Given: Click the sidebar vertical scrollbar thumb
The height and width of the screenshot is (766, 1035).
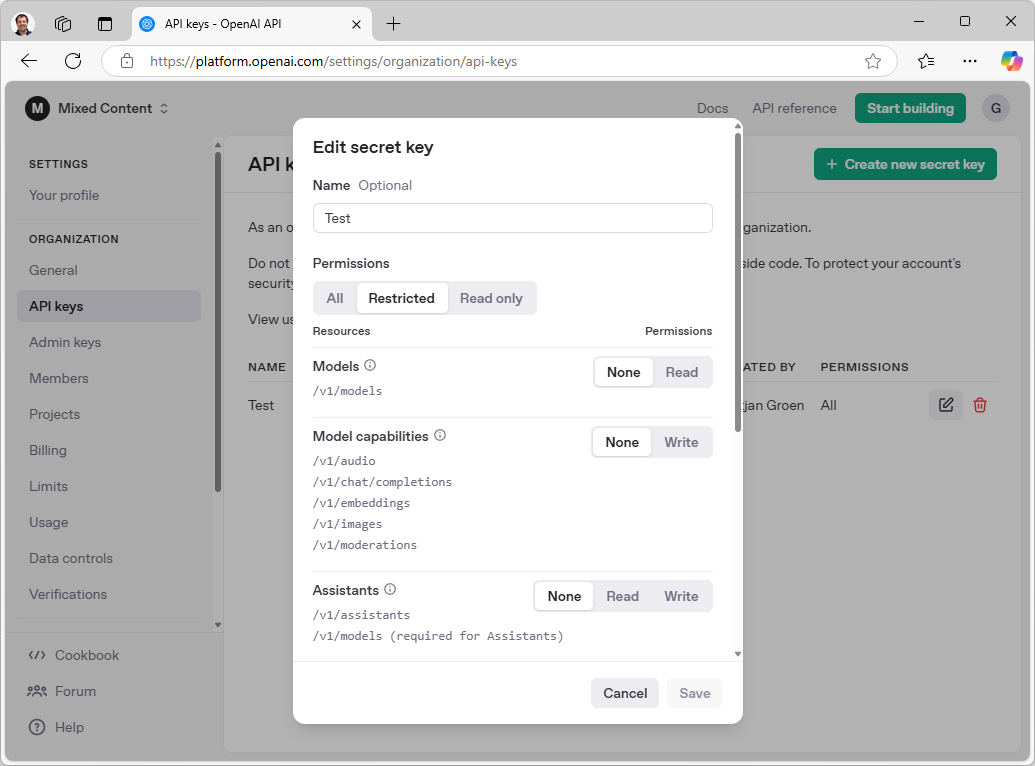Looking at the screenshot, I should click(218, 322).
